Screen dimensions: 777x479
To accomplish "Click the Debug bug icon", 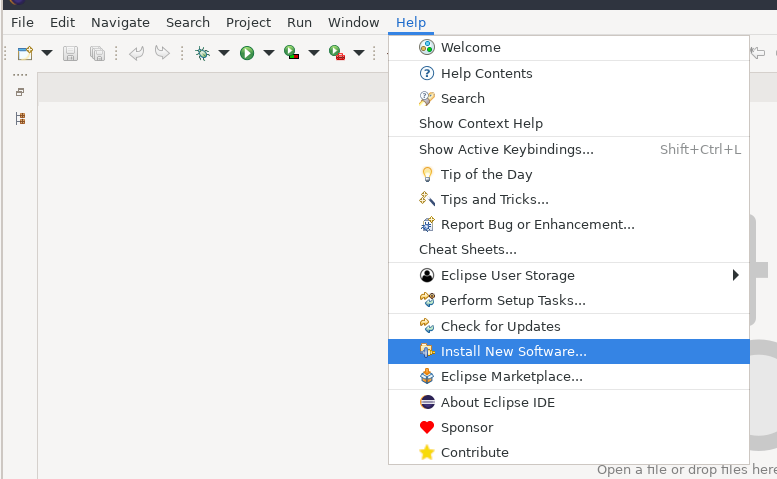I will tap(202, 53).
